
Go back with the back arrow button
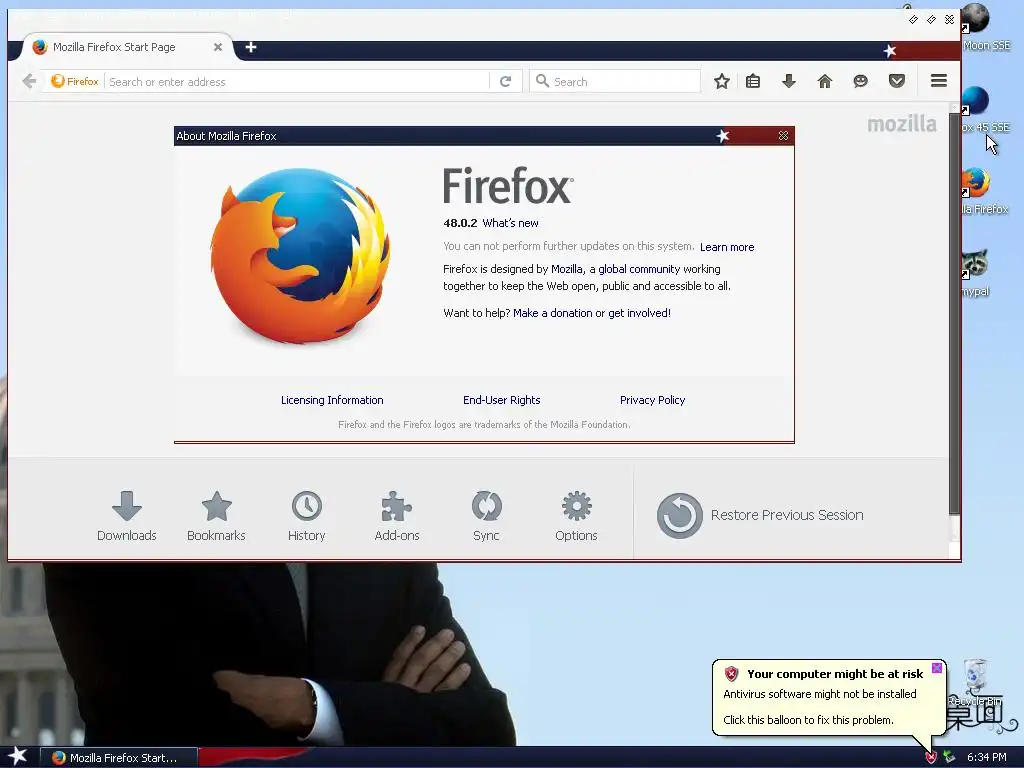[29, 81]
